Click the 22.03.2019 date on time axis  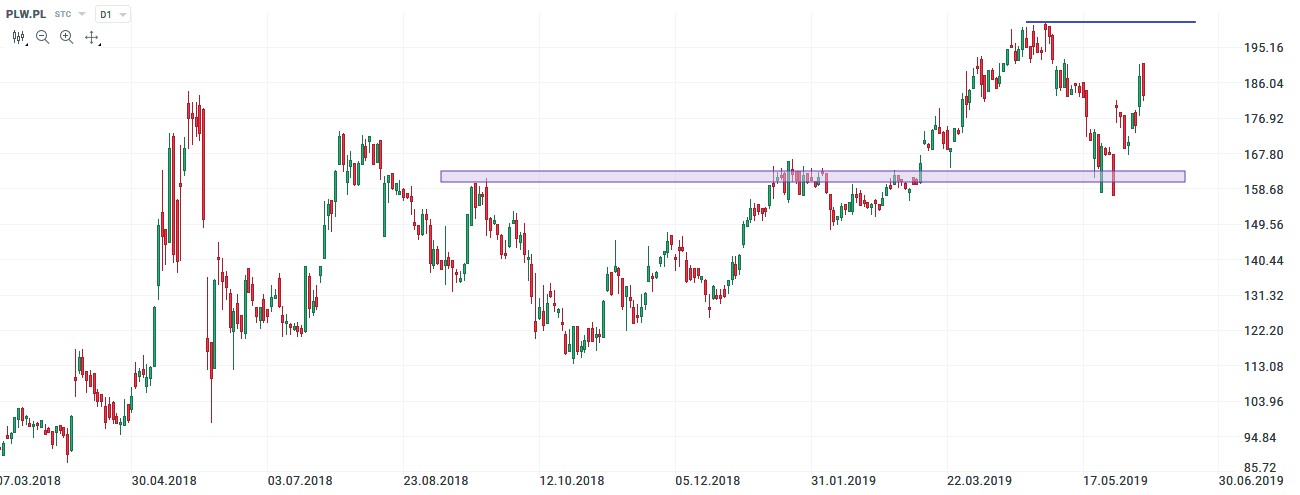tap(980, 481)
